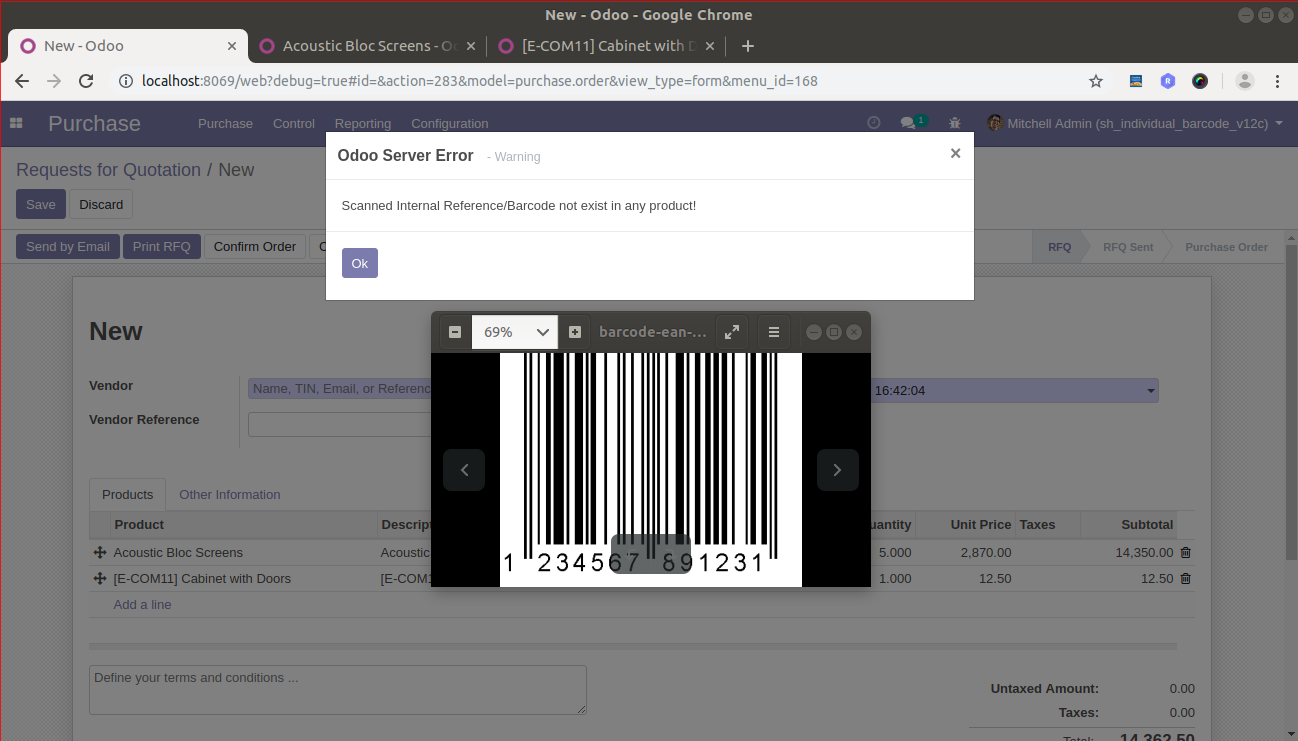Click the Vendor selection field
This screenshot has width=1298, height=741.
339,389
